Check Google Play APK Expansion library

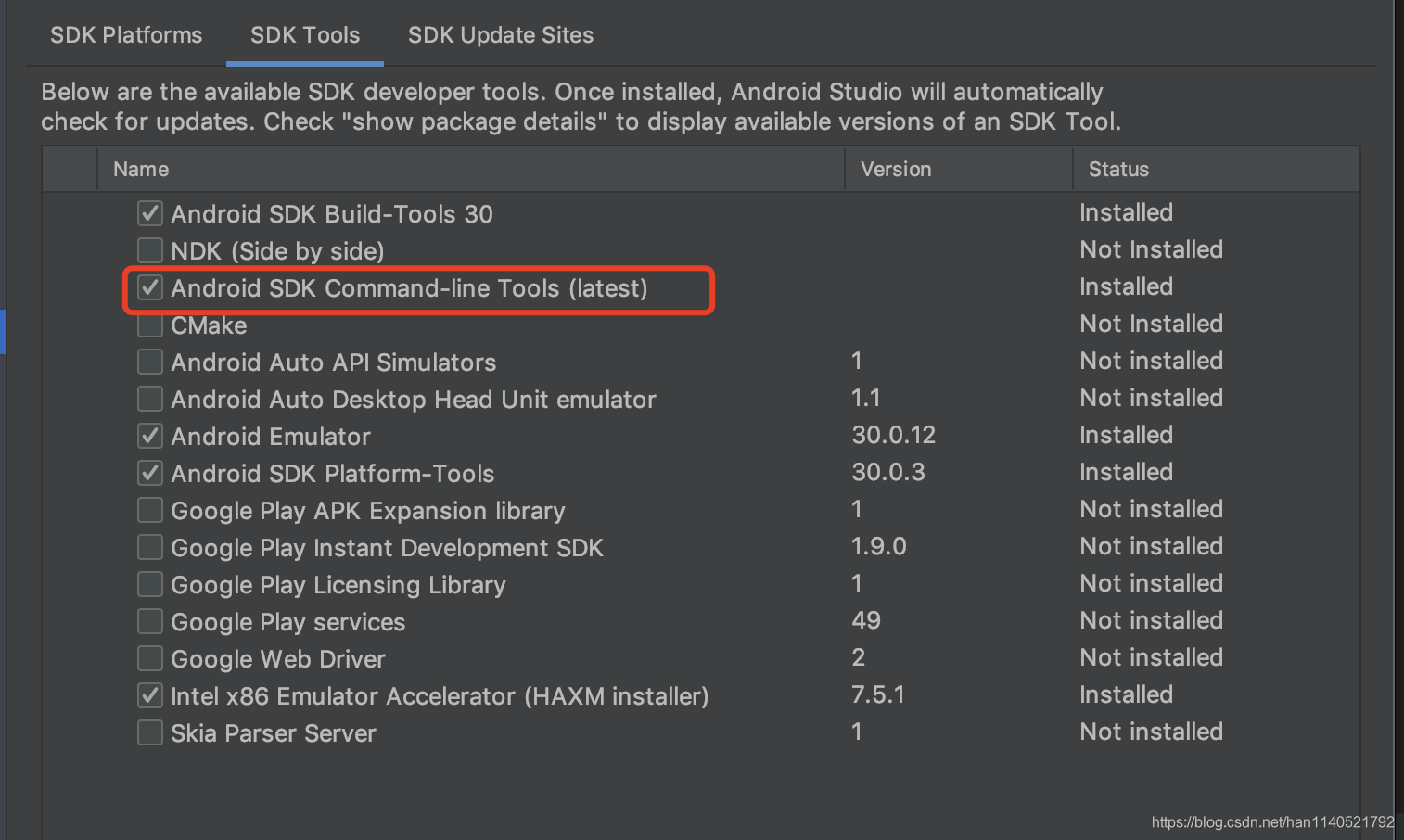pos(149,509)
